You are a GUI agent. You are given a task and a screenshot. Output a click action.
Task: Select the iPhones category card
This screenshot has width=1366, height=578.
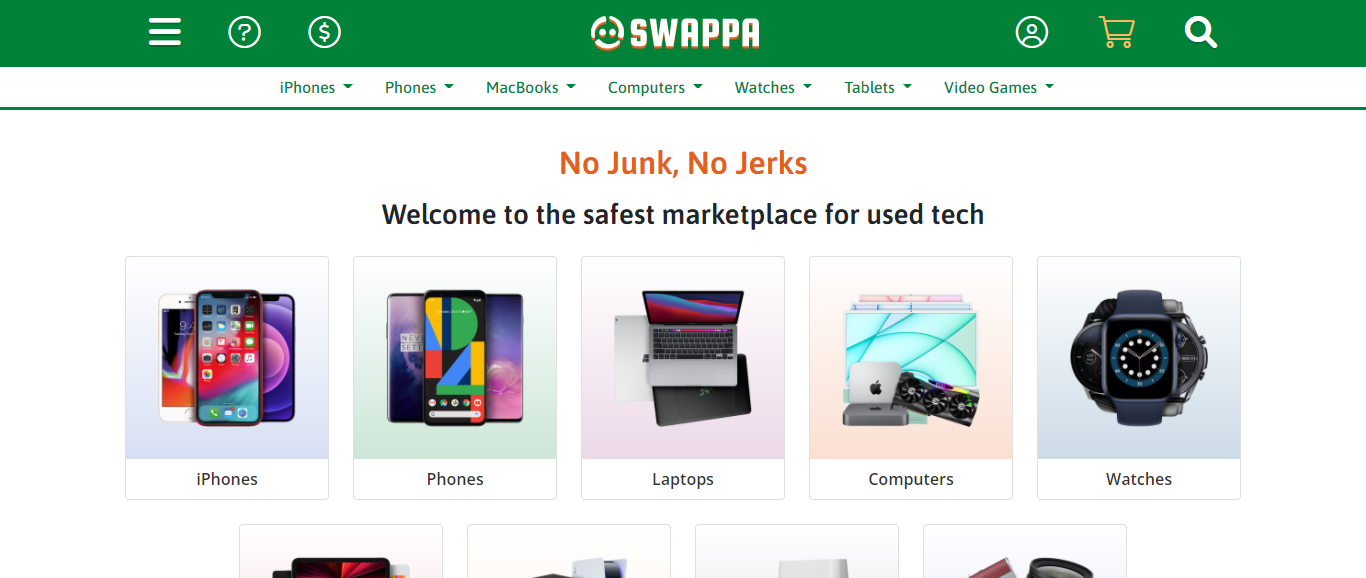point(227,378)
